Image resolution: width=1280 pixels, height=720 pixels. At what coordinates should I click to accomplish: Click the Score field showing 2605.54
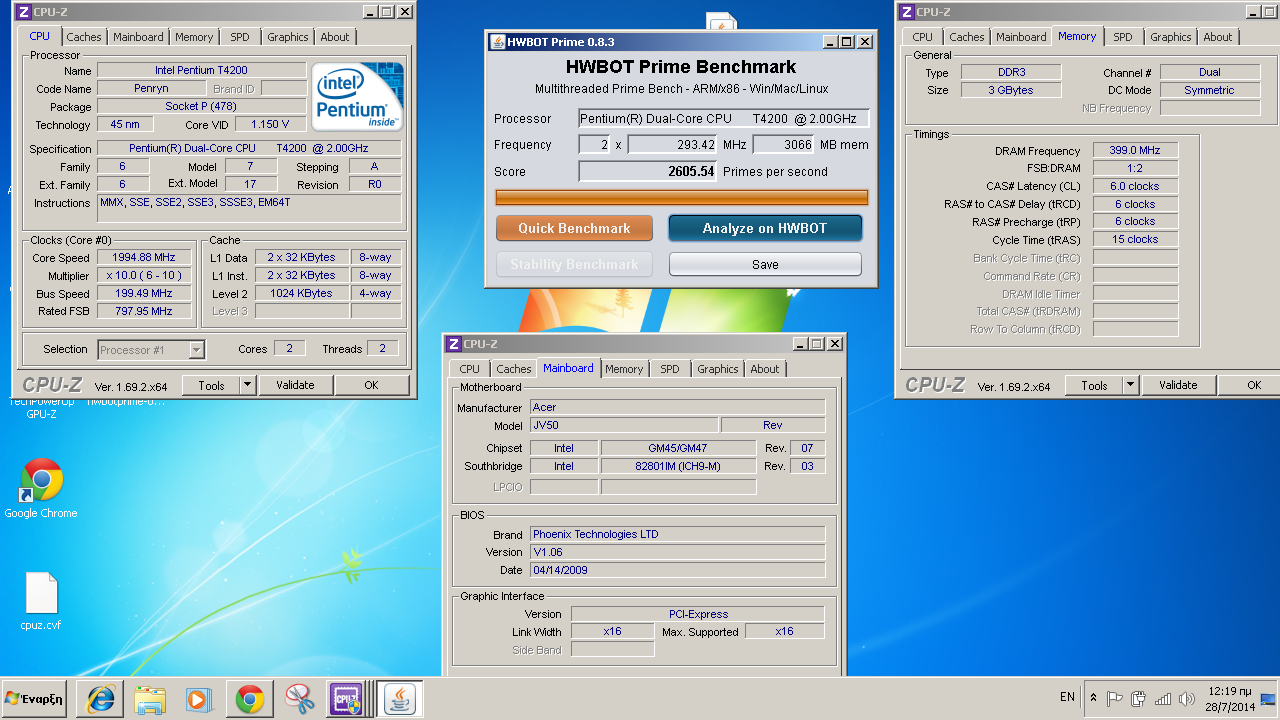click(648, 171)
